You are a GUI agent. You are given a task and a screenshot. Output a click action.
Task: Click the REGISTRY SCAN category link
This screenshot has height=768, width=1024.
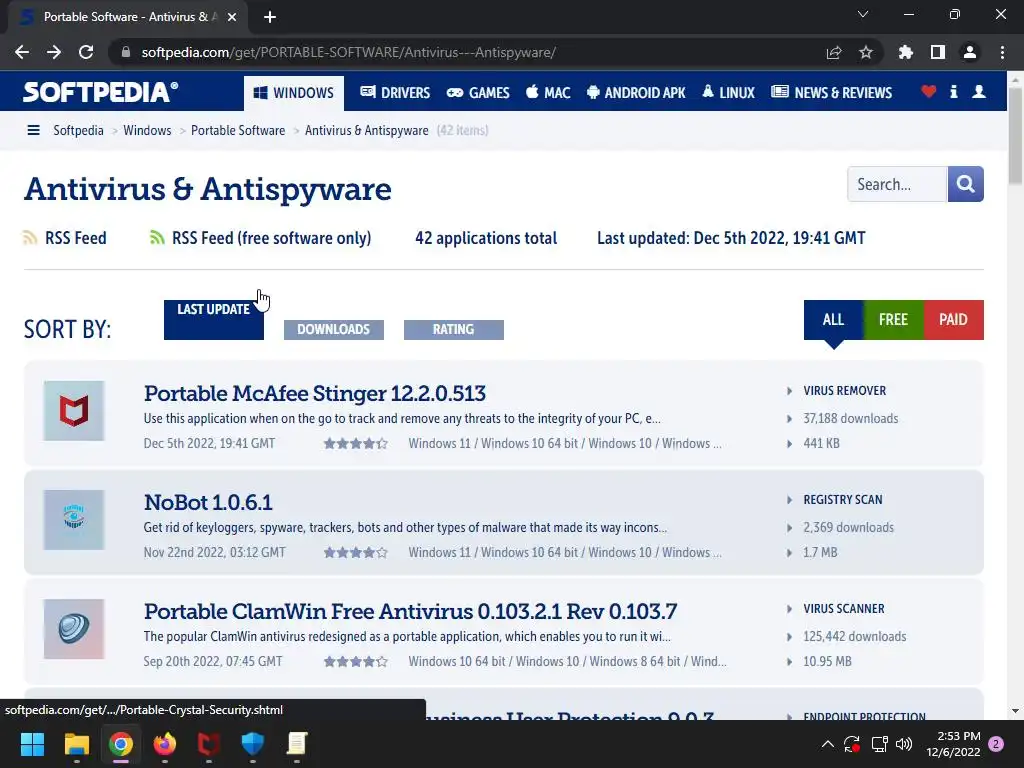[842, 500]
